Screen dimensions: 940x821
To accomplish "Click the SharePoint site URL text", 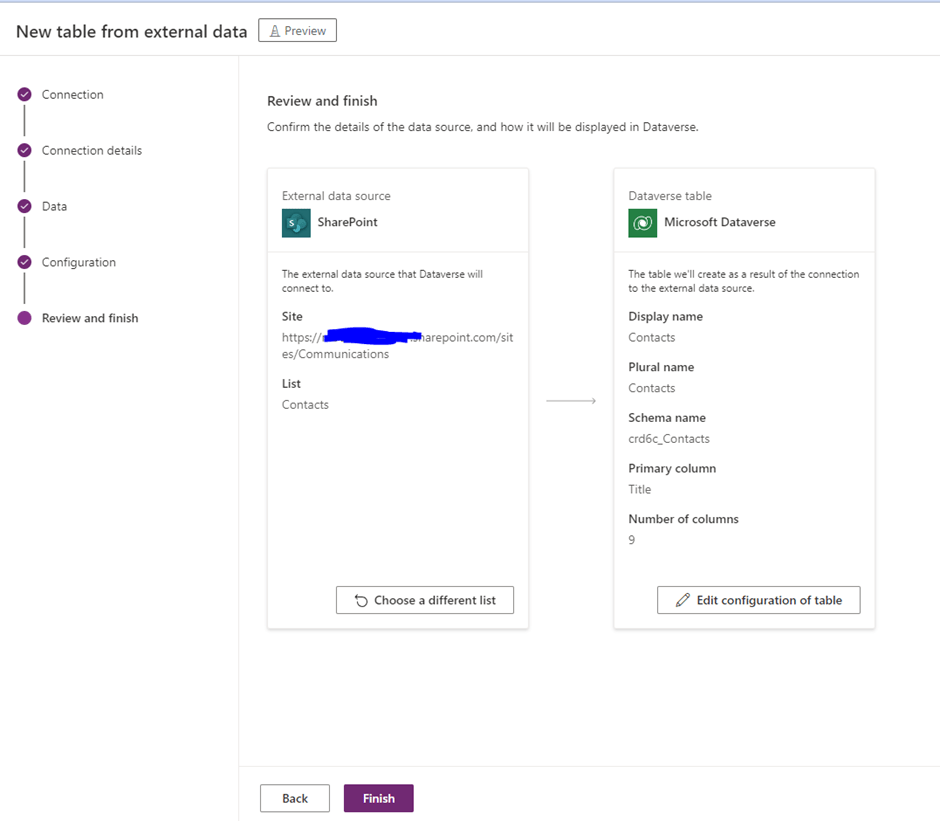I will pos(397,346).
